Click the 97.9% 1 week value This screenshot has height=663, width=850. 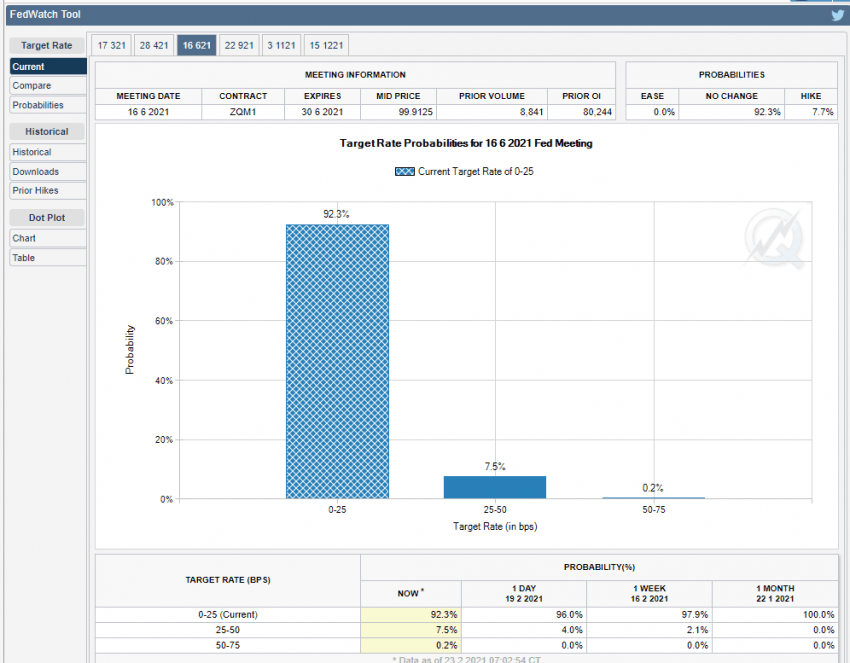click(x=695, y=615)
